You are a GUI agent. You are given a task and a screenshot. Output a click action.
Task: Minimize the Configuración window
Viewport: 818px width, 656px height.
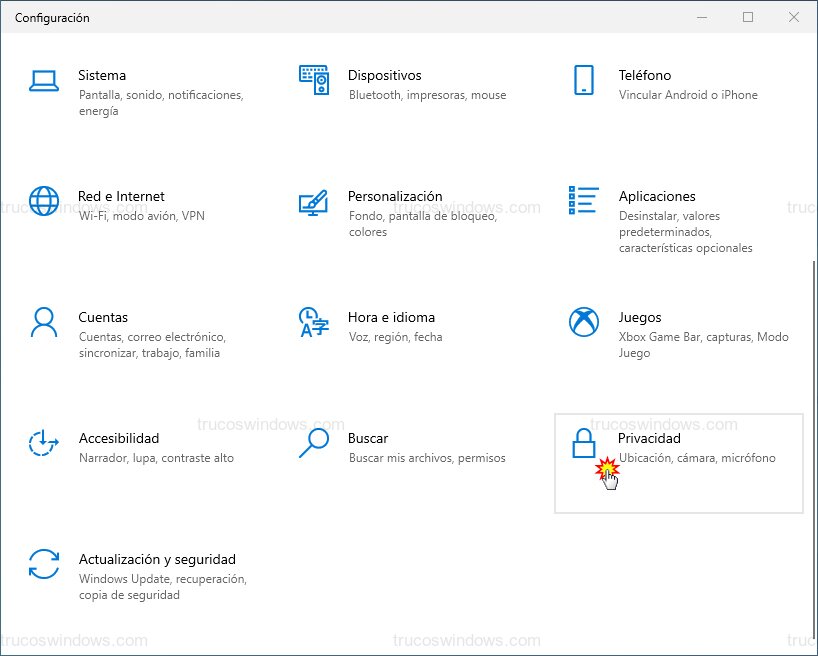pyautogui.click(x=703, y=17)
